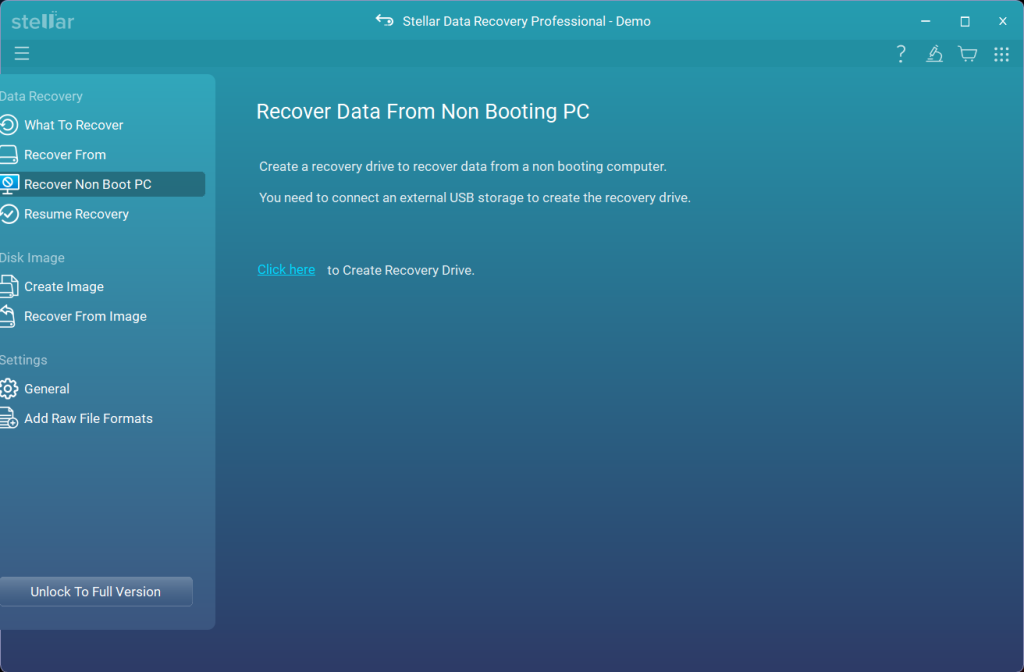Open the waffle grid apps icon

[1001, 53]
